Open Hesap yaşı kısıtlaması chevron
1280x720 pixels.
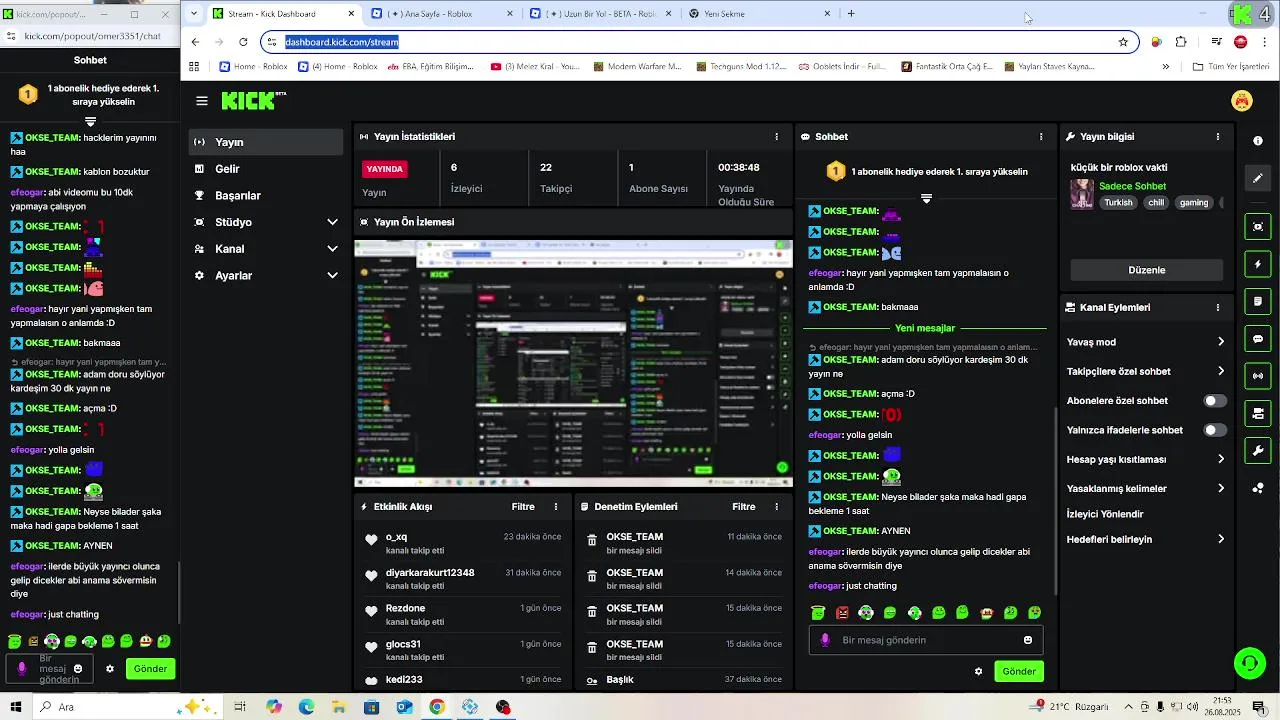(x=1221, y=459)
